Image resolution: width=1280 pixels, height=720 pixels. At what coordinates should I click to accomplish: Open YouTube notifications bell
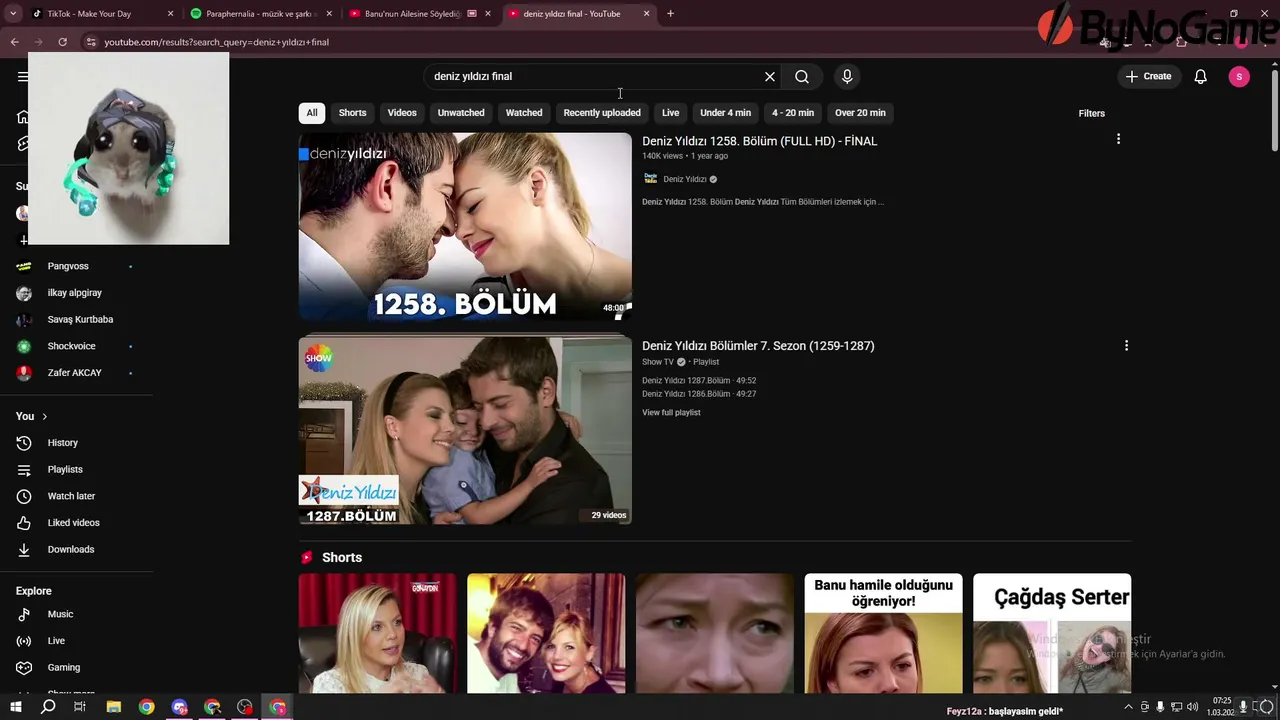1201,77
